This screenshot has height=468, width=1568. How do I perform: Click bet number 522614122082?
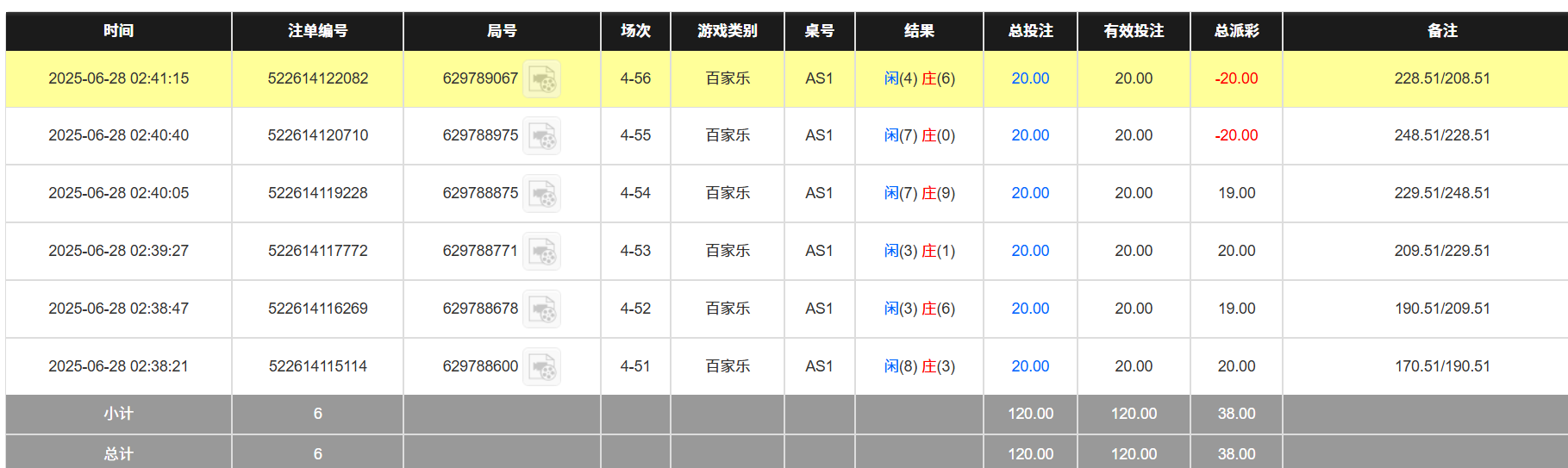(x=317, y=78)
